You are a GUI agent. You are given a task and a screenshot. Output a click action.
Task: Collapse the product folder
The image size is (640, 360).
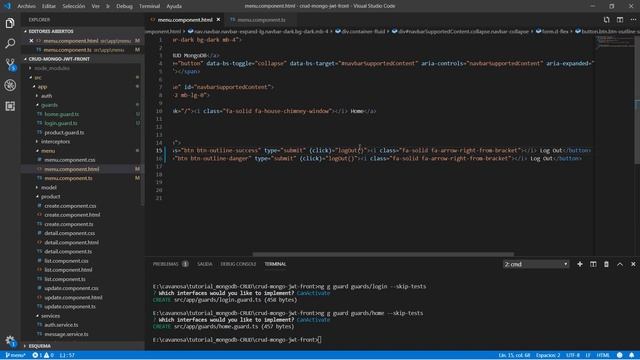(50, 196)
